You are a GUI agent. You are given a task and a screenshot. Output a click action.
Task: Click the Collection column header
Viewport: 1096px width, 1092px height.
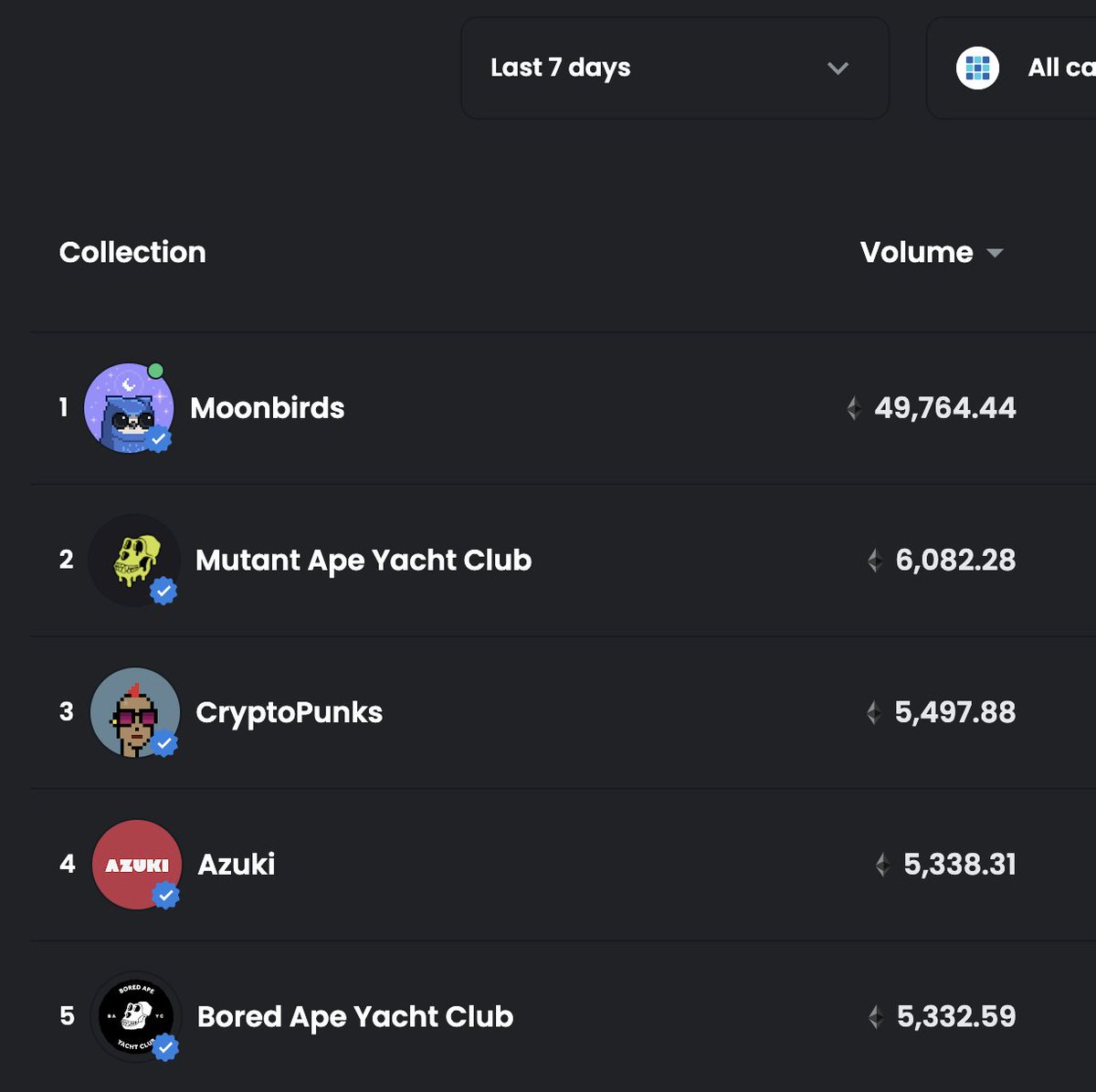coord(132,252)
